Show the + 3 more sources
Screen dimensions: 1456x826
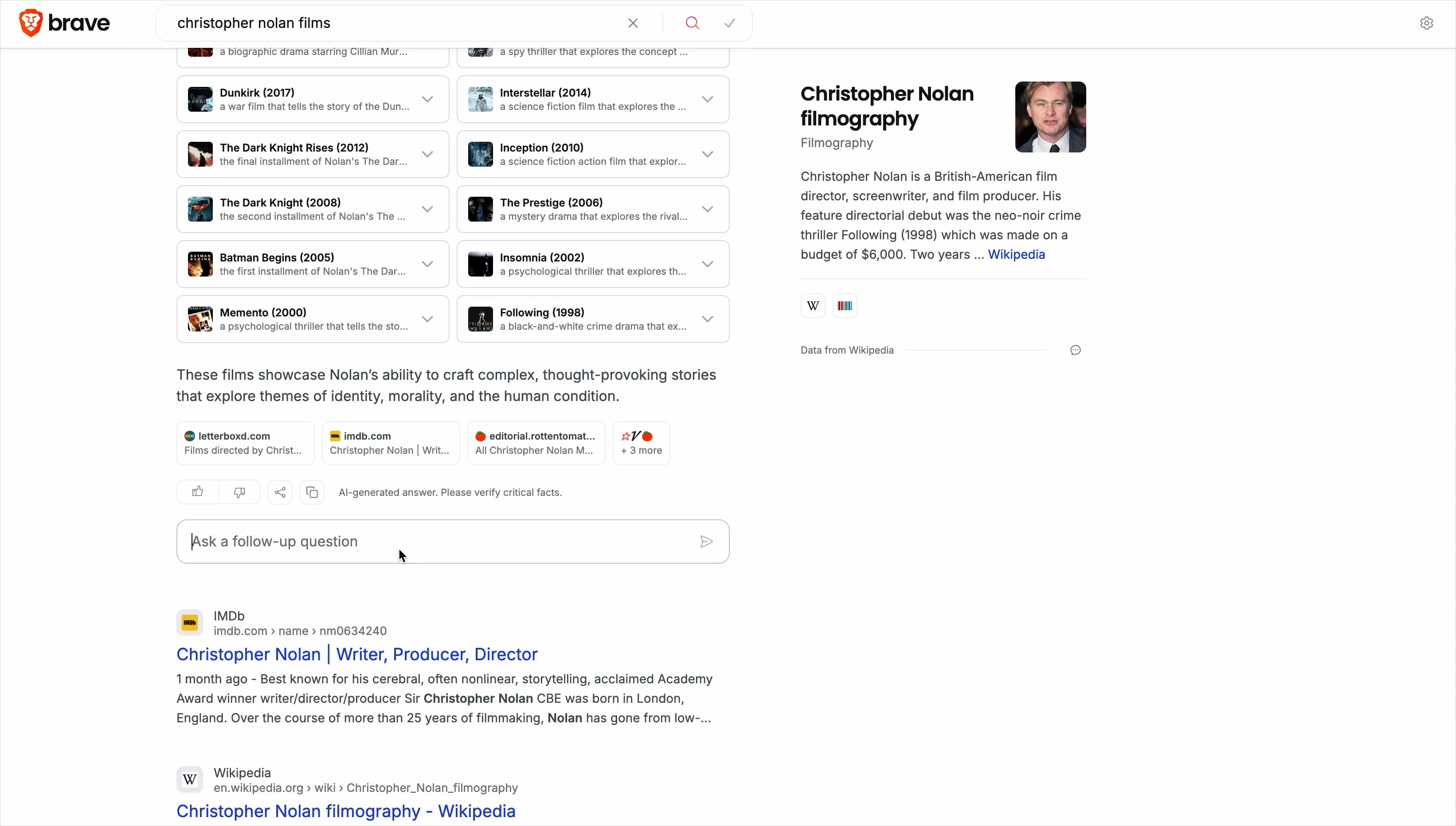(x=641, y=443)
